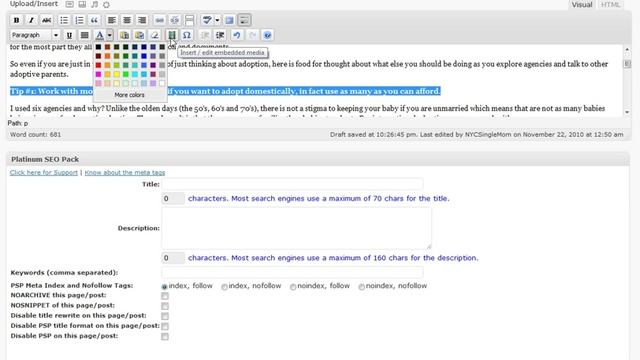Select the index, nofollow radio button
Image resolution: width=640 pixels, height=360 pixels.
click(224, 287)
